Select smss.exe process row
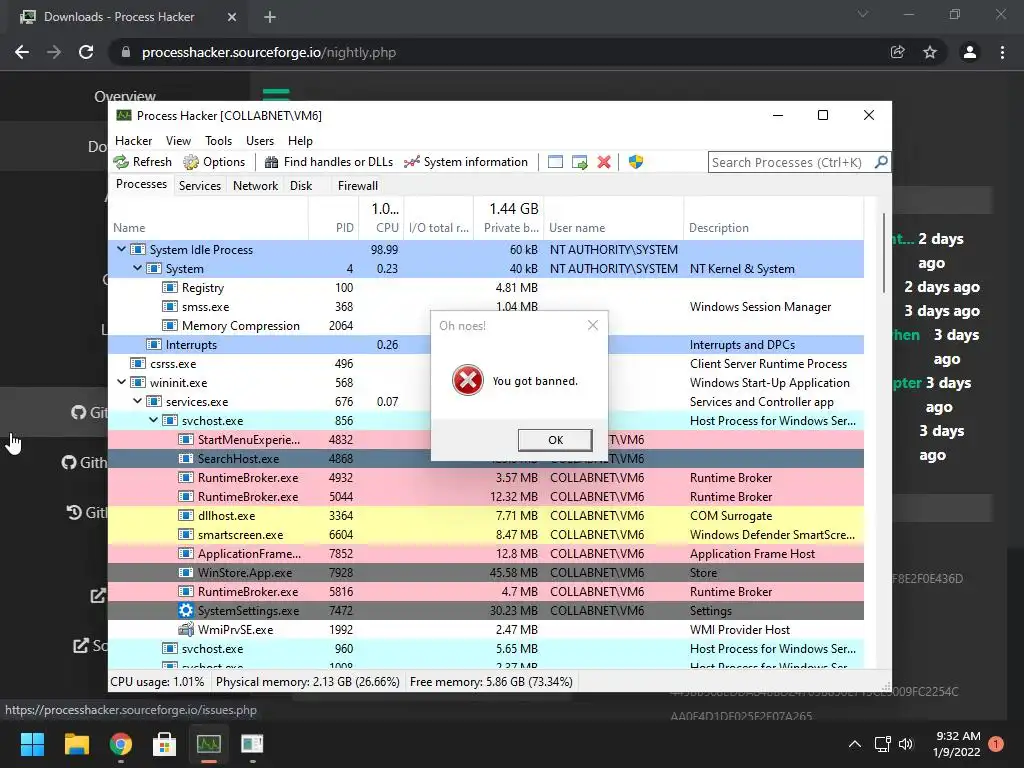This screenshot has height=768, width=1024. [x=486, y=306]
